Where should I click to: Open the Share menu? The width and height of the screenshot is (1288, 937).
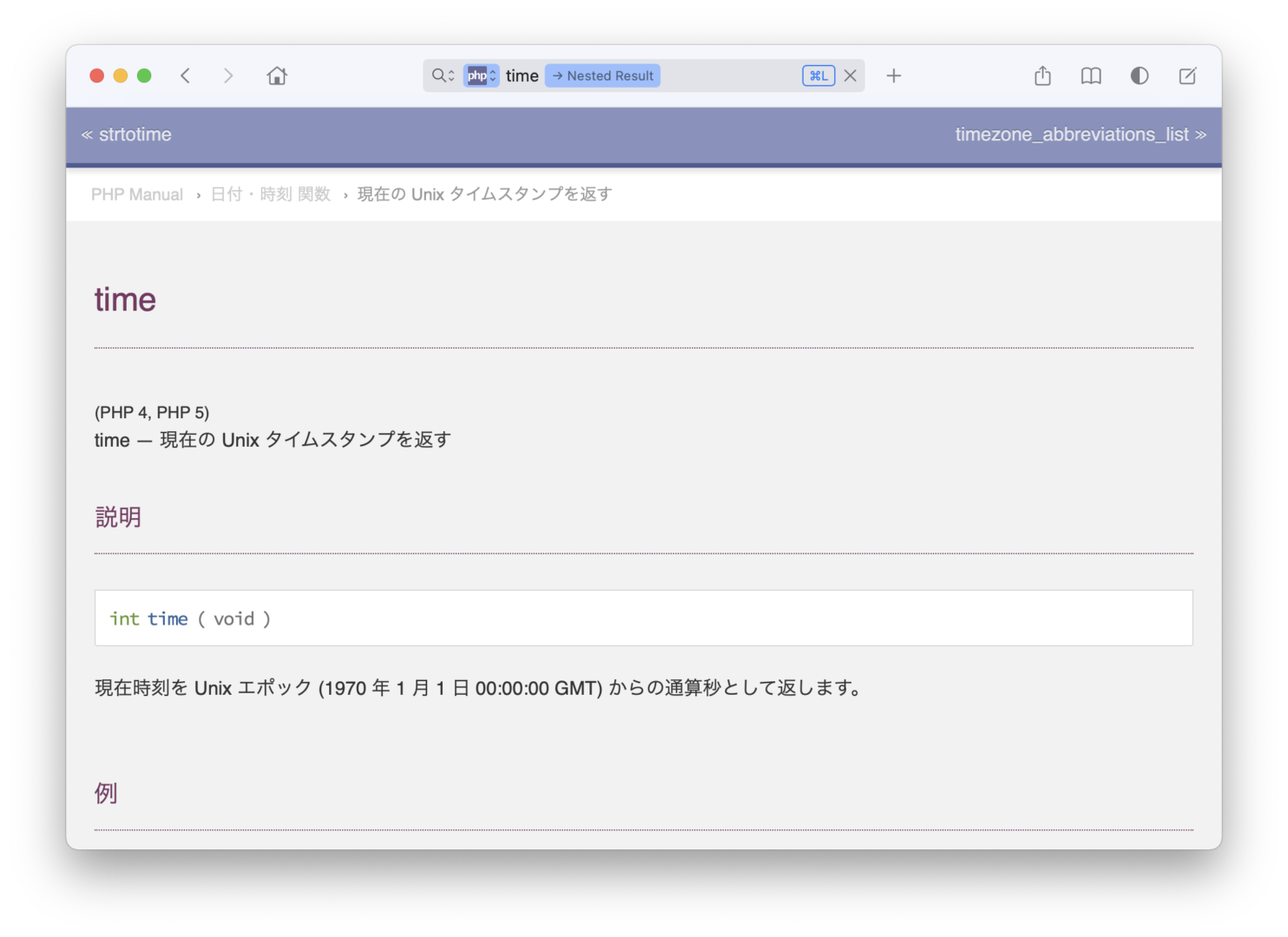point(1042,75)
